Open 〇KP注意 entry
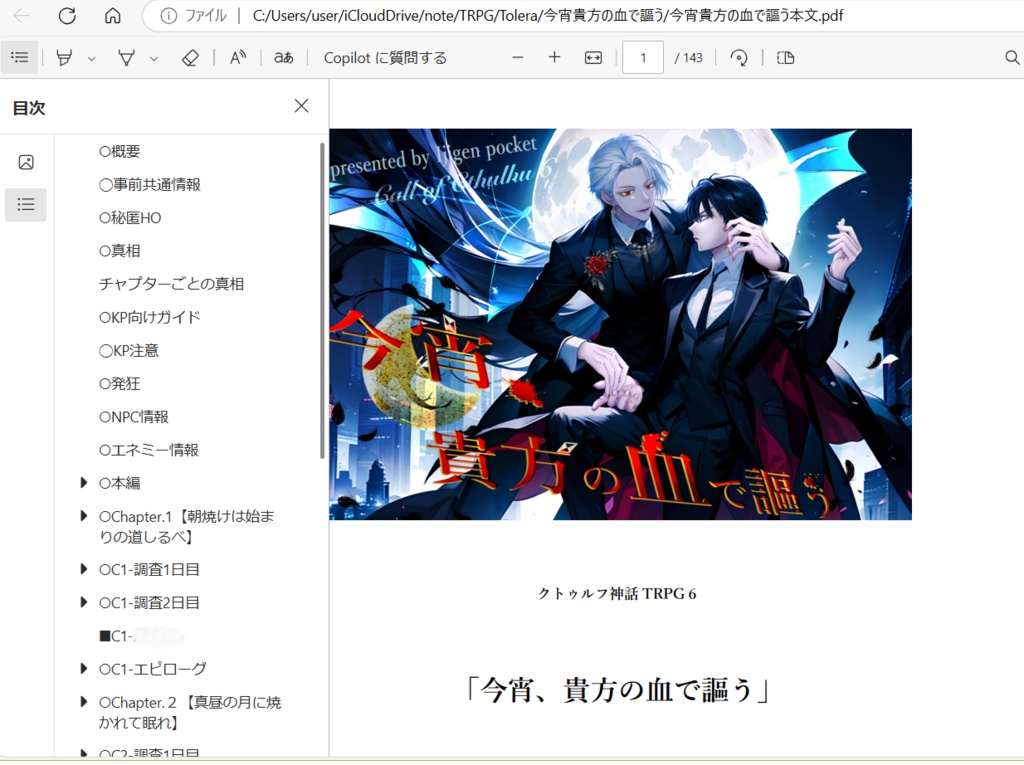The height and width of the screenshot is (765, 1024). (129, 350)
